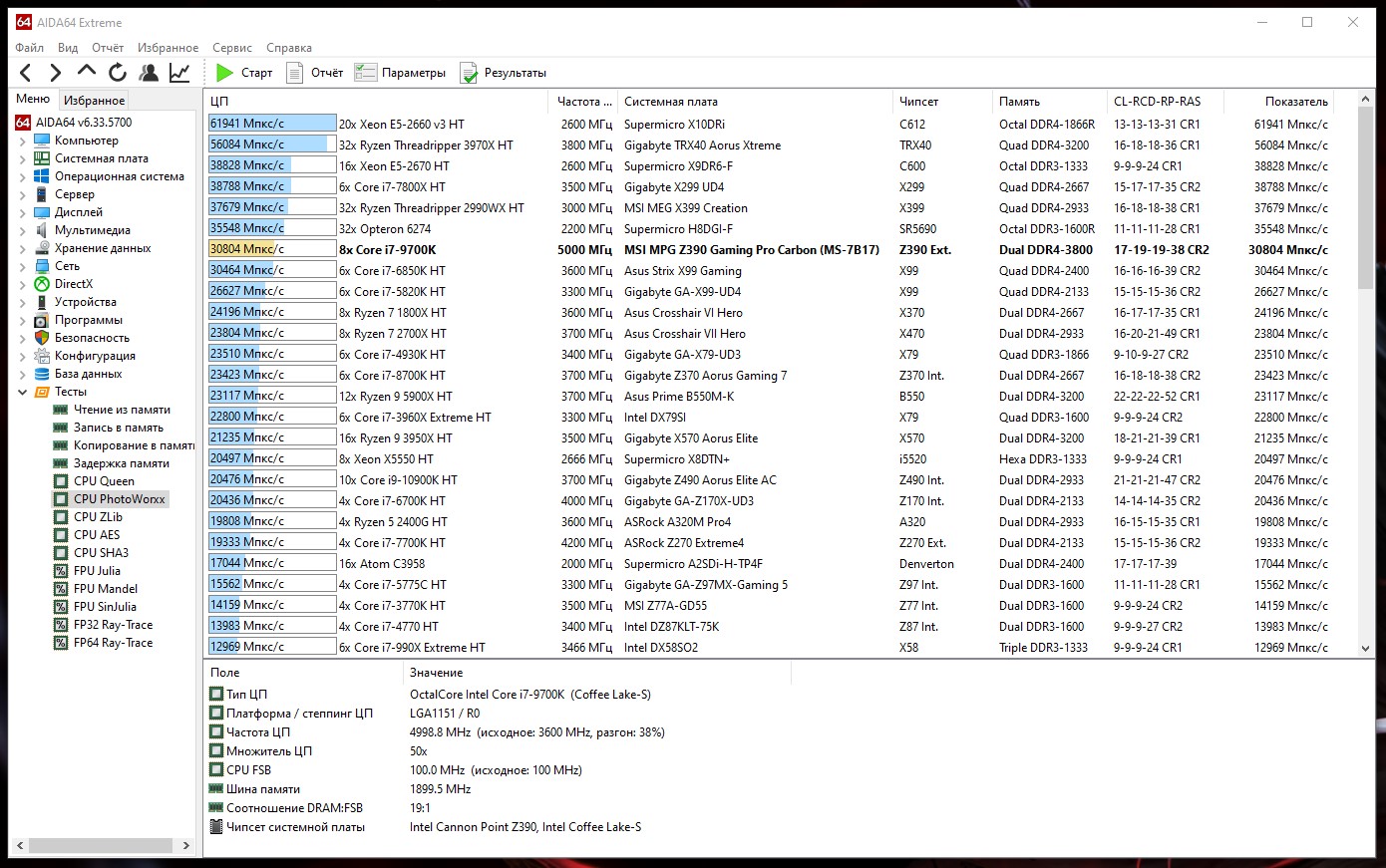Viewport: 1386px width, 868px height.
Task: Select the Чтение из памяти test
Action: coord(122,410)
